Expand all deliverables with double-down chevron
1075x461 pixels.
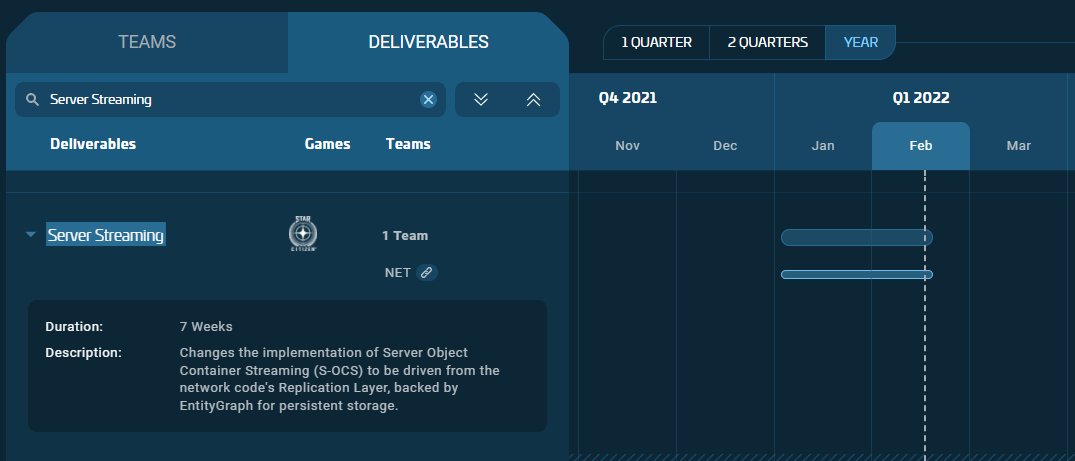tap(481, 99)
